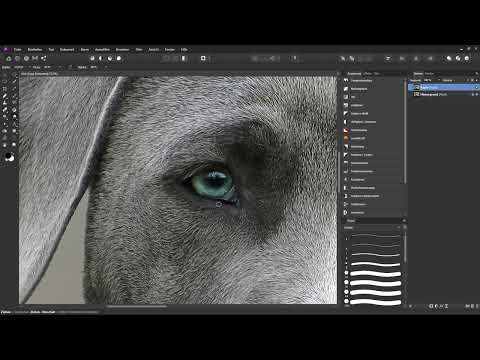Select the top selected layer in Ebenen panel
The image size is (480, 360).
(443, 87)
